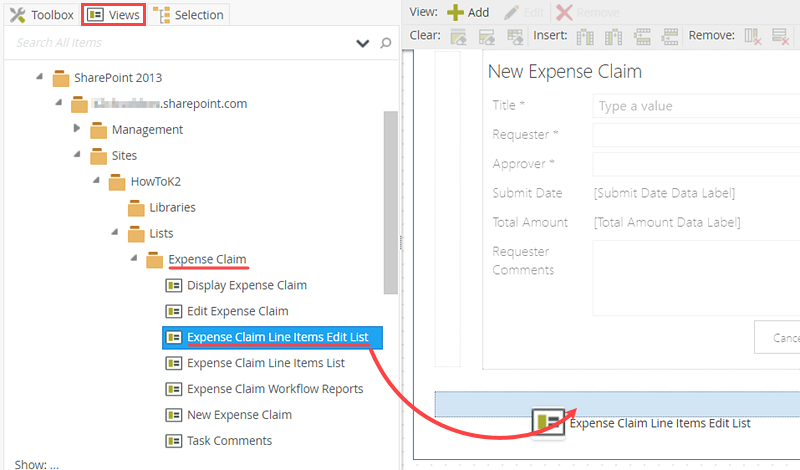Open the Selection tab
Screen dimensions: 800x470
pos(188,15)
